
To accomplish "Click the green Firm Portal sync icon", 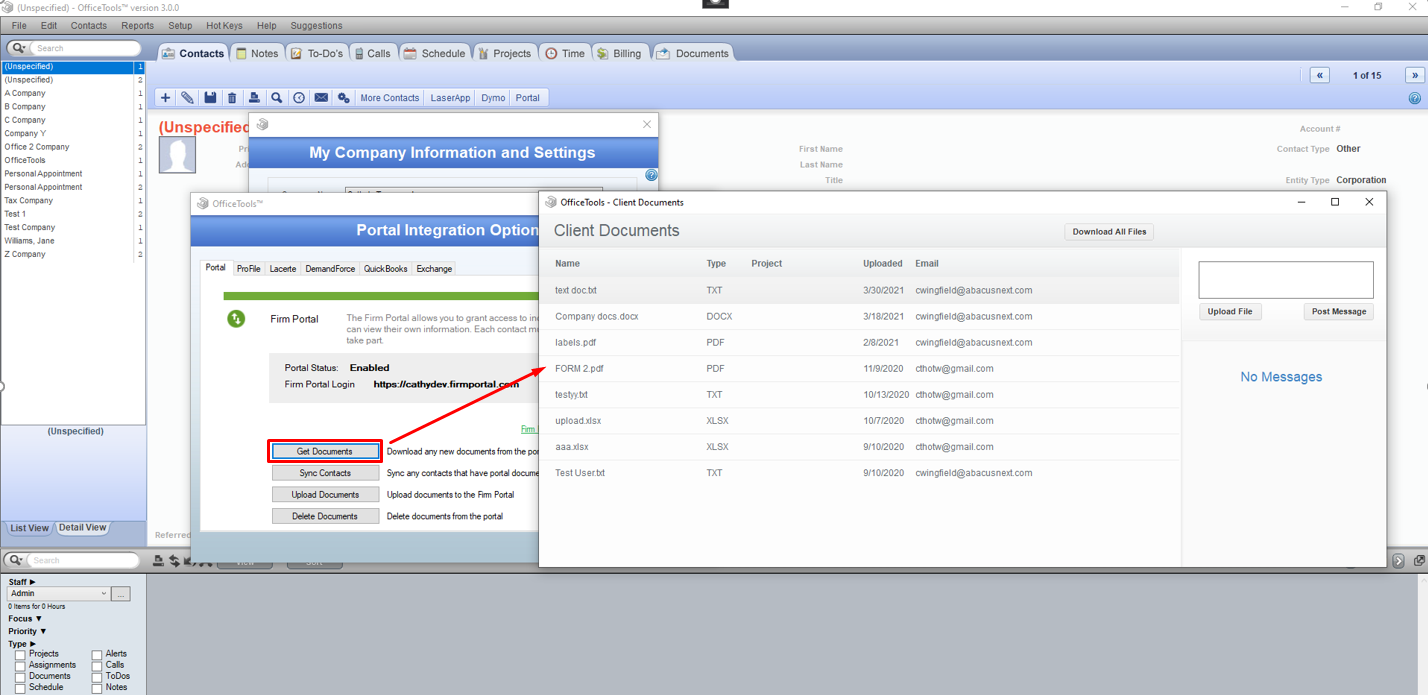I will click(236, 319).
